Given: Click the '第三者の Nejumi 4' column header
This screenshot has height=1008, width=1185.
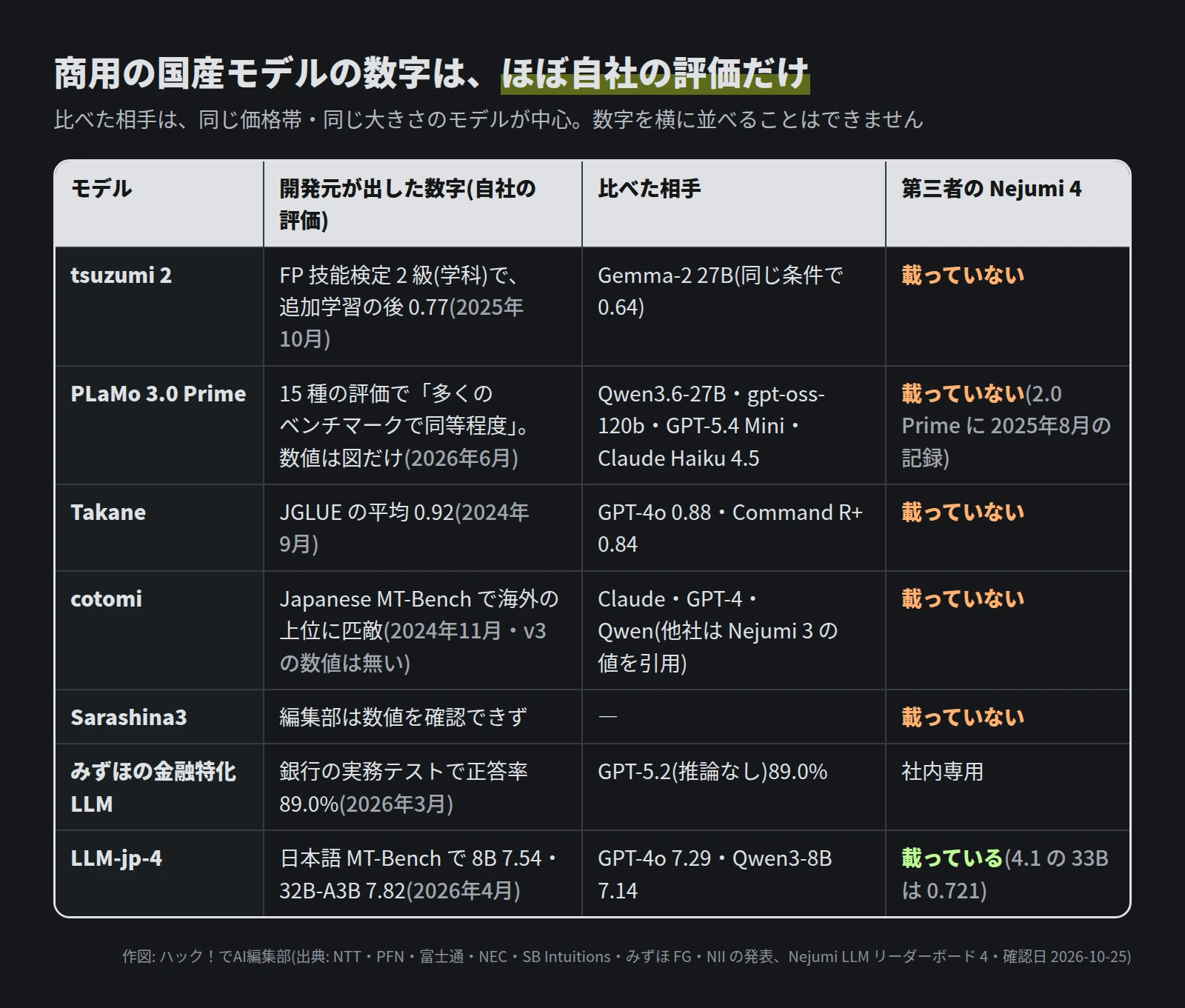Looking at the screenshot, I should [x=1008, y=204].
